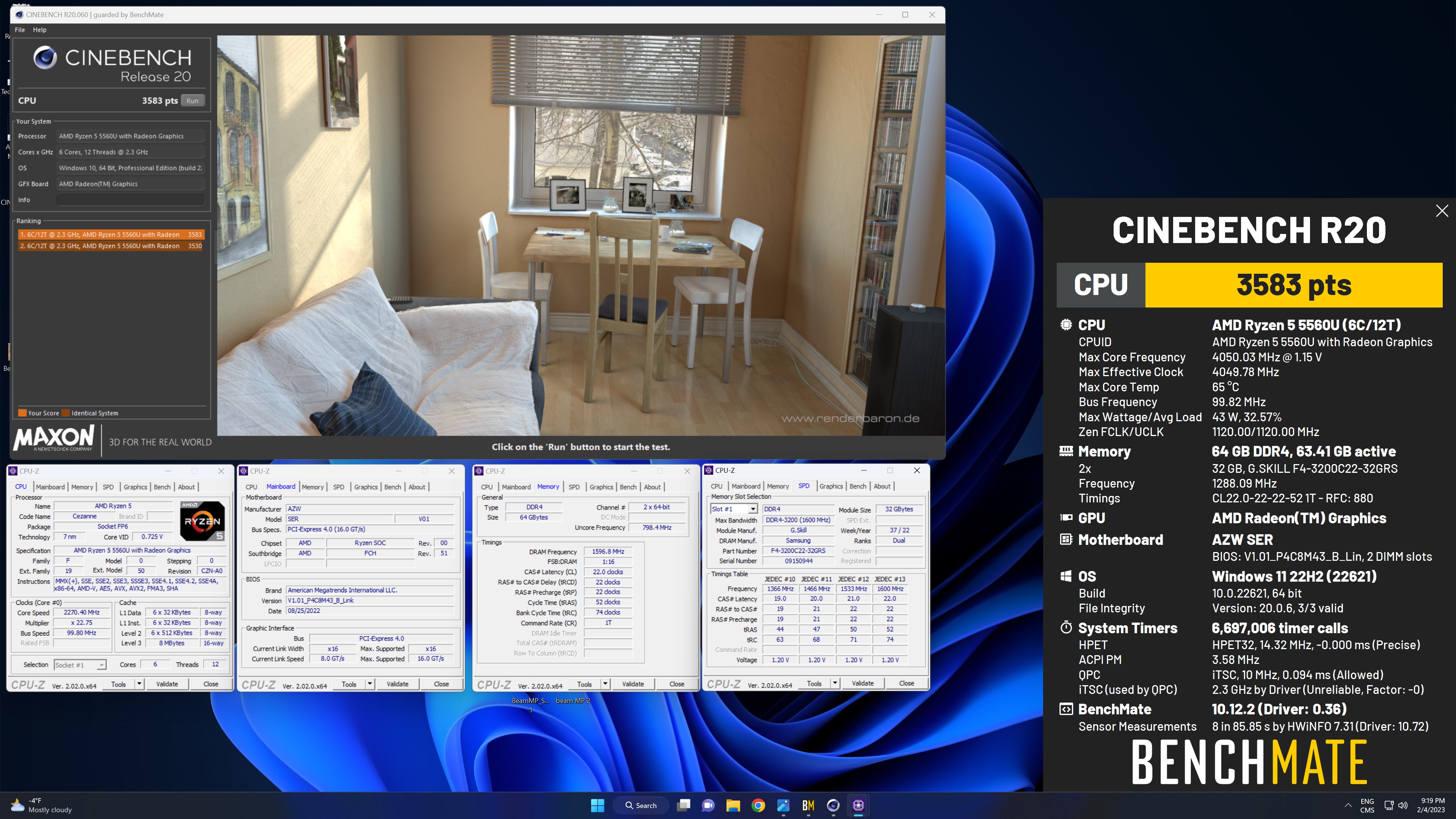Click BIOS version V1.01_P4C8M43_B_Link field
Viewport: 1456px width, 819px height.
point(370,600)
